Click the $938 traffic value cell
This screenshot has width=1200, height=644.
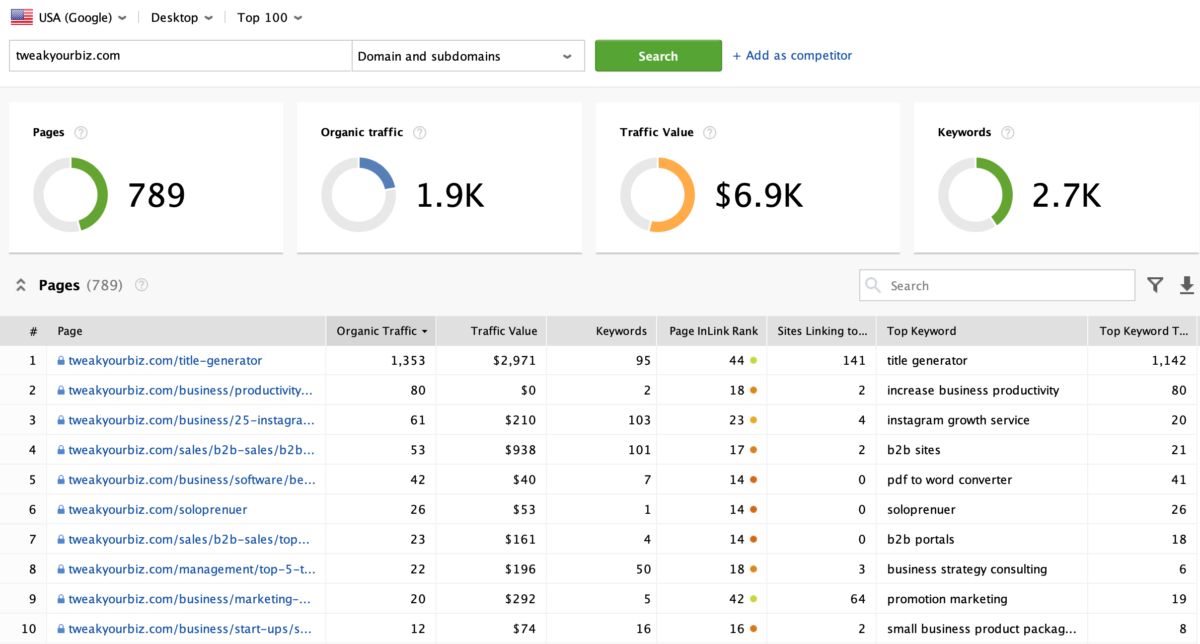click(x=519, y=450)
